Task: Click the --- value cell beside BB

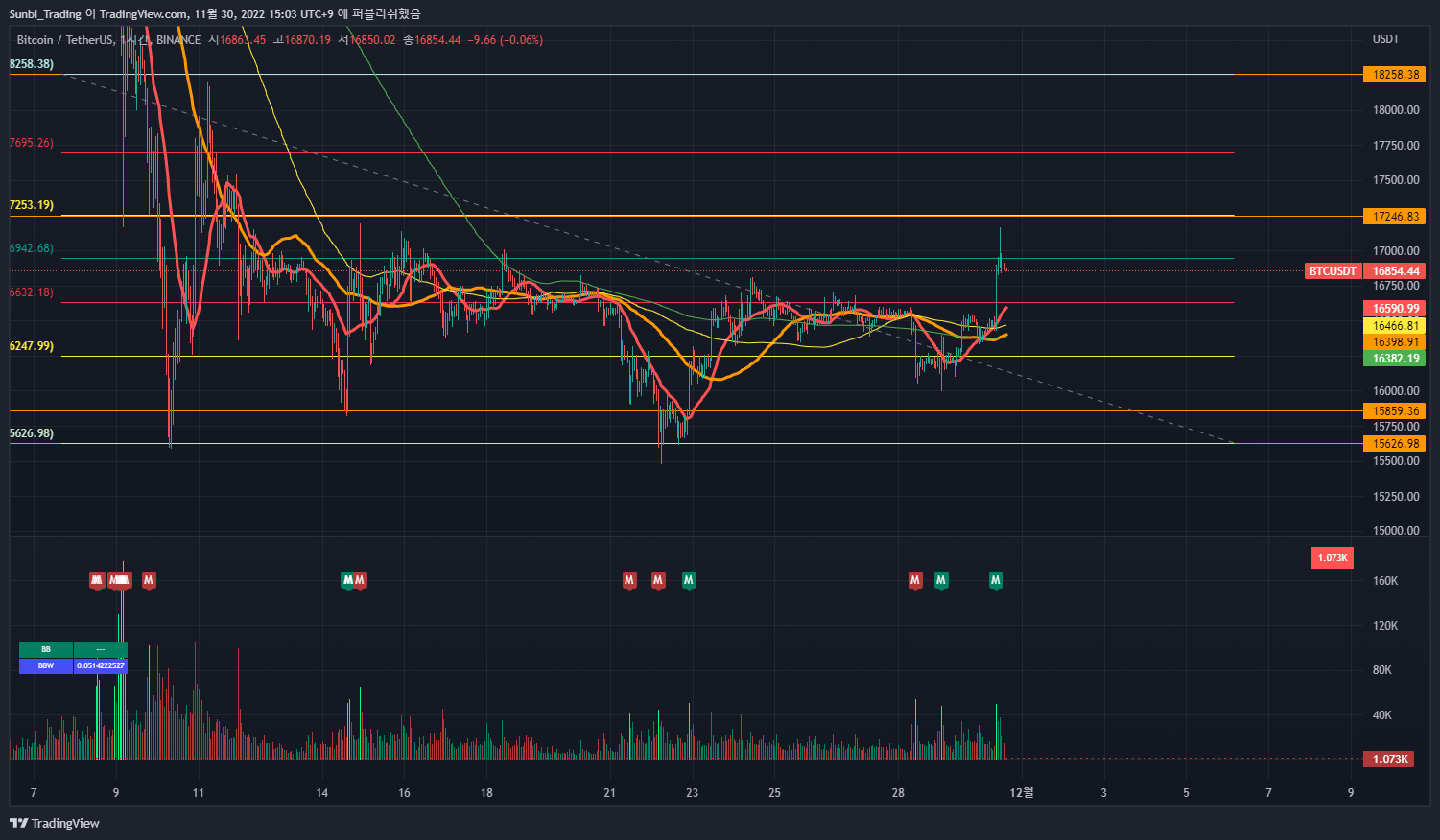Action: (x=101, y=650)
